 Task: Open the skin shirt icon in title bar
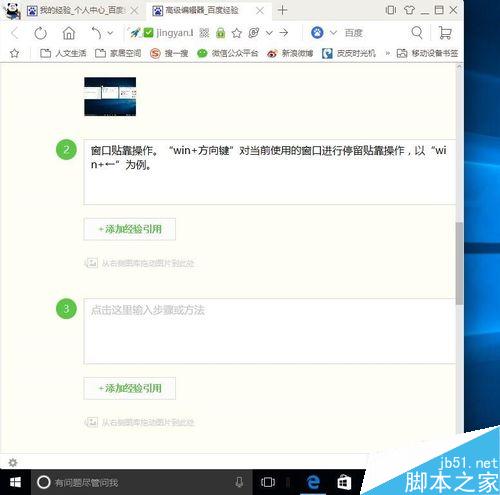click(x=409, y=10)
